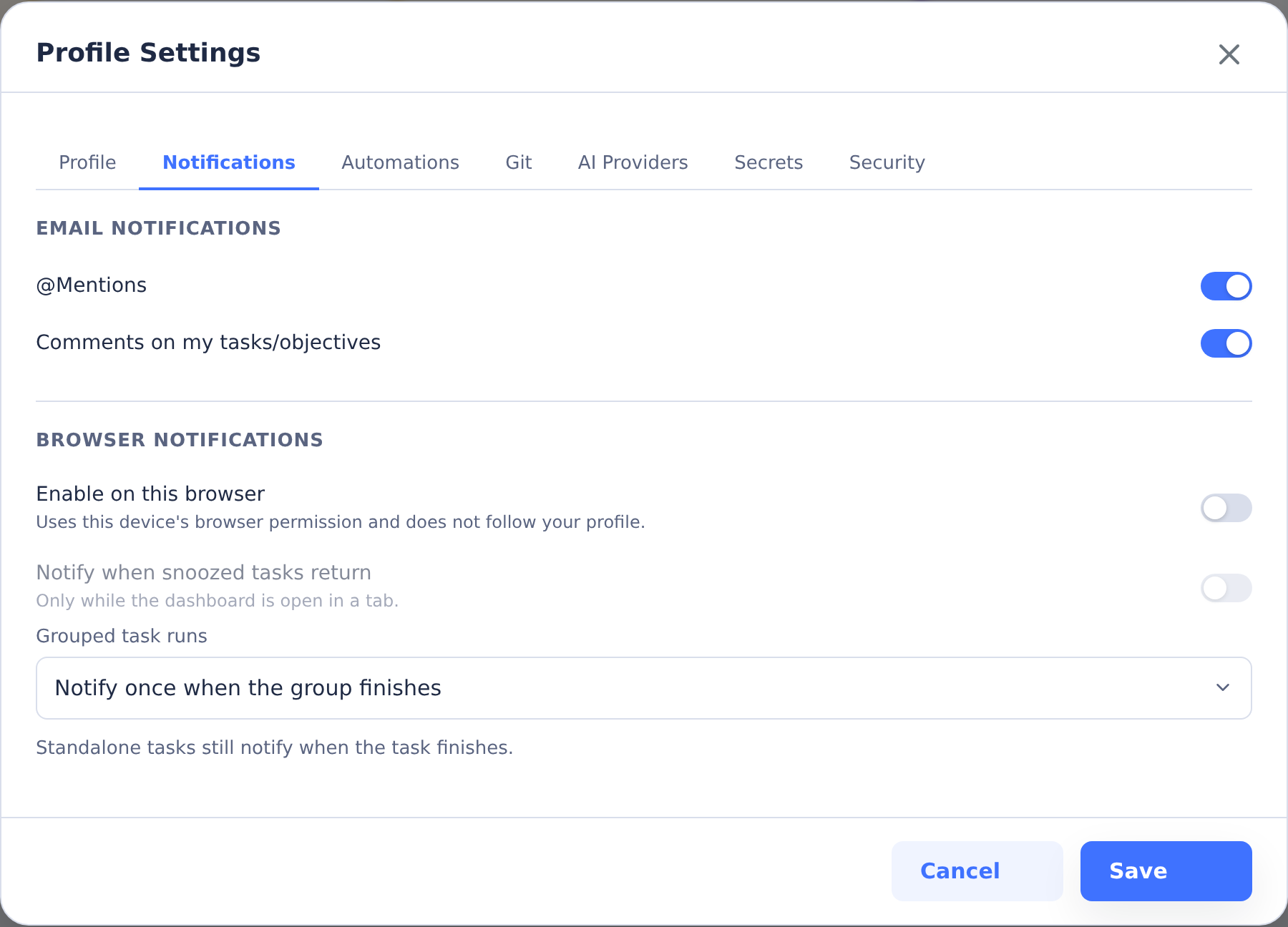Toggle the @Mentions email notification switch
The height and width of the screenshot is (927, 1288).
[x=1226, y=286]
